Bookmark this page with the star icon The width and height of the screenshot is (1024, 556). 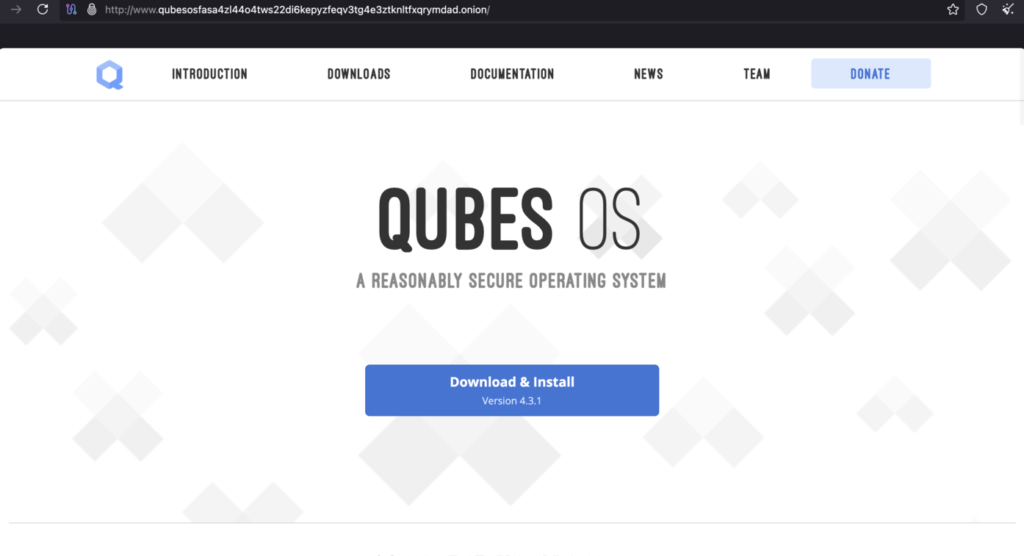[953, 10]
